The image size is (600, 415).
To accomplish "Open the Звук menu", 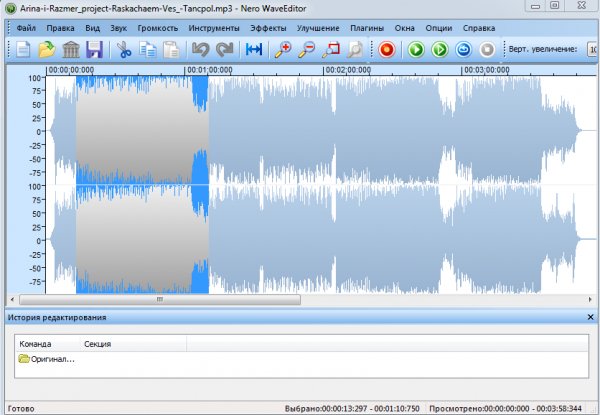I will coord(119,28).
